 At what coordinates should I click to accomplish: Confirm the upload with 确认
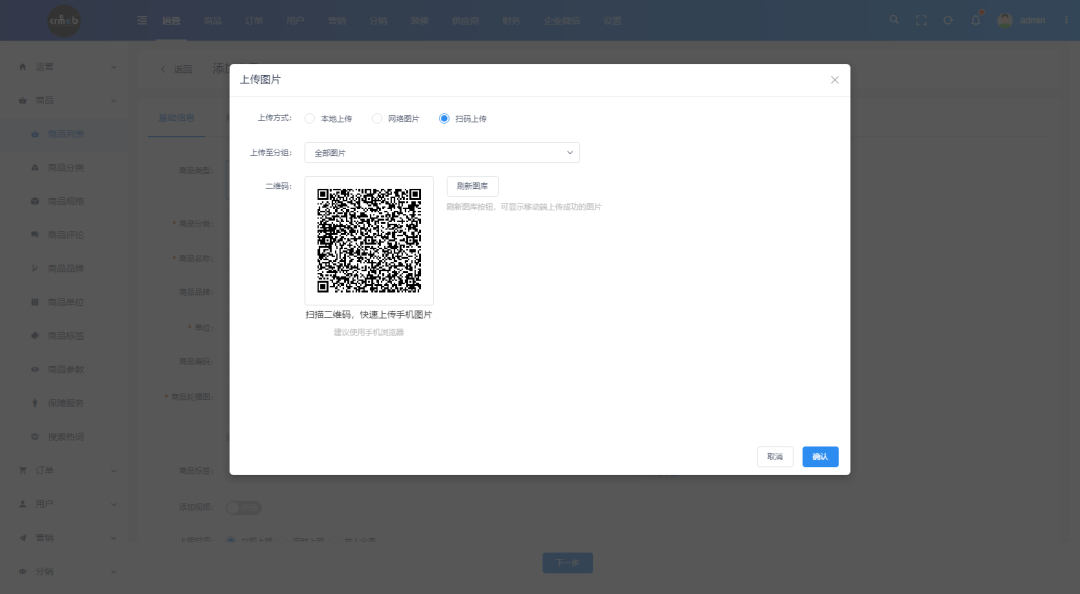[x=820, y=456]
